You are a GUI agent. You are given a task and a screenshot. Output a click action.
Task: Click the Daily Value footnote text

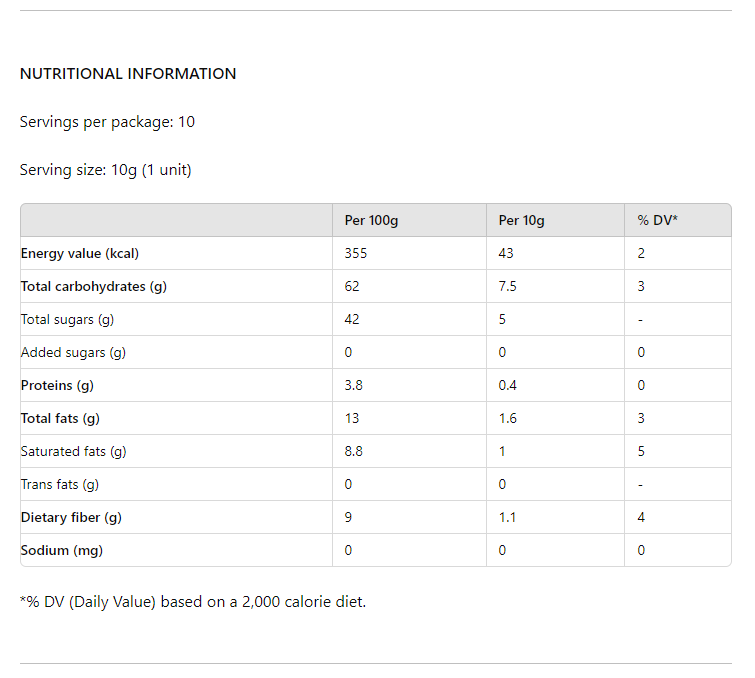(x=193, y=602)
